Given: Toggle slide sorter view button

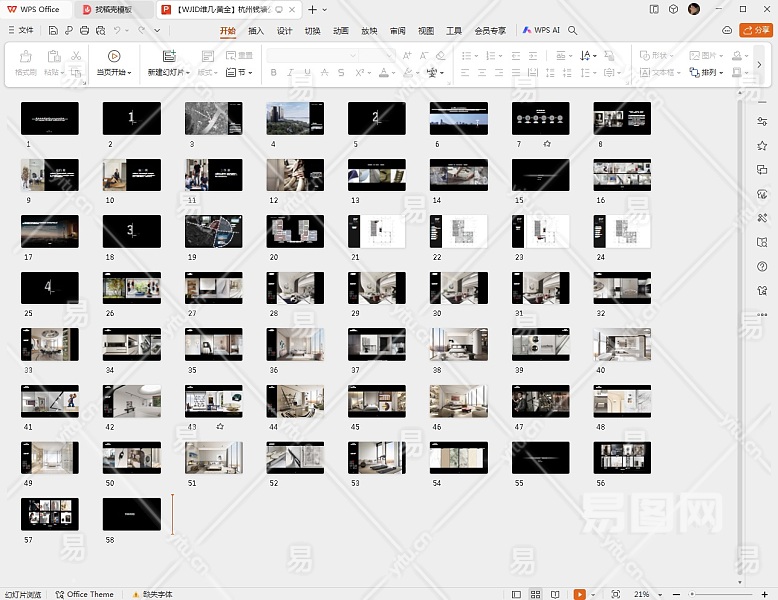Looking at the screenshot, I should tap(534, 594).
